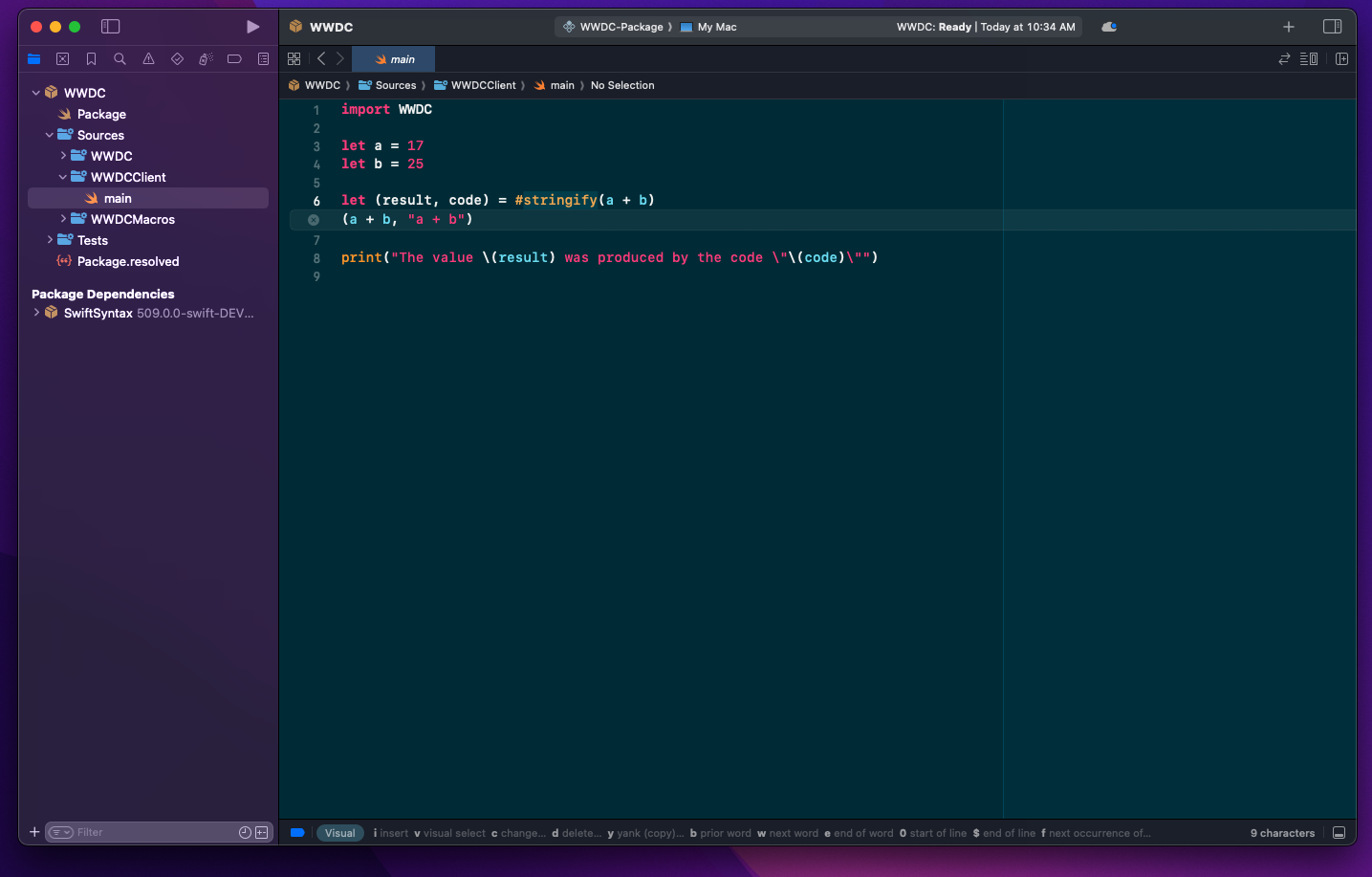Open the Bookmark navigator
1372x877 pixels.
click(x=92, y=59)
